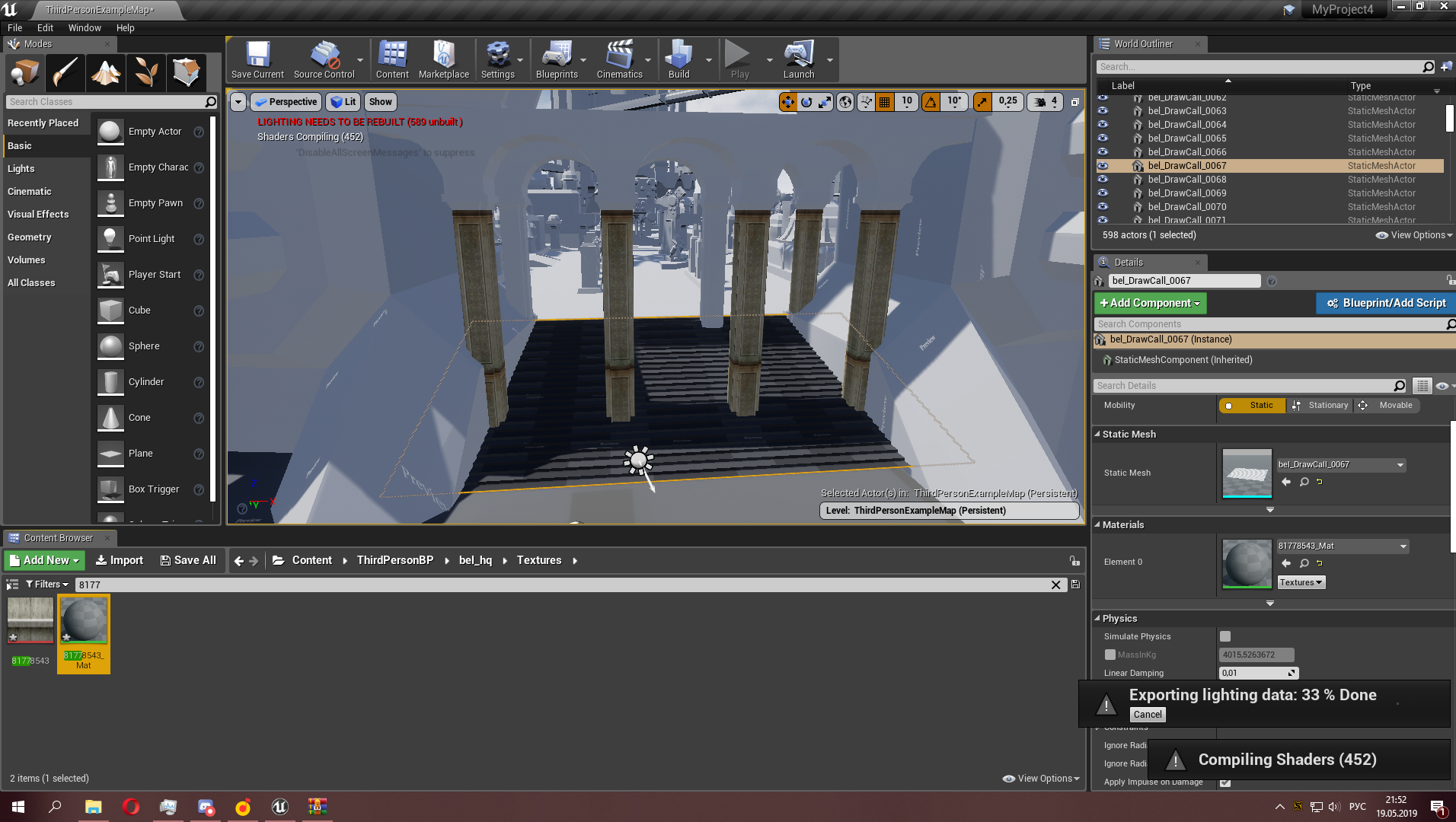Click Add Component button

[x=1150, y=303]
